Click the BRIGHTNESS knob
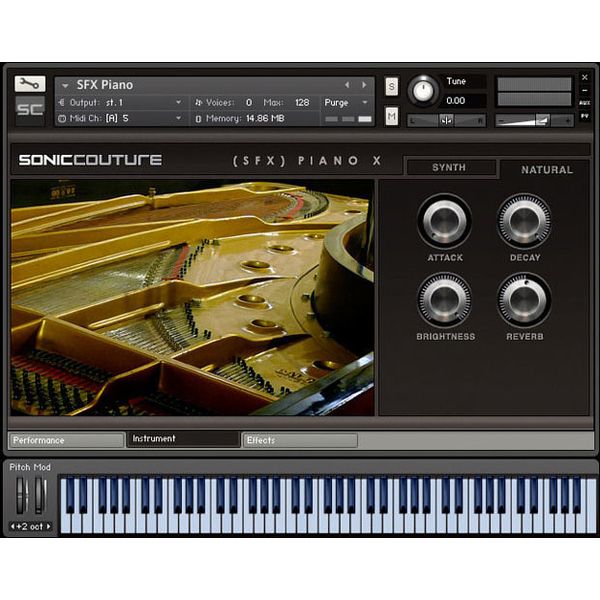 (444, 300)
